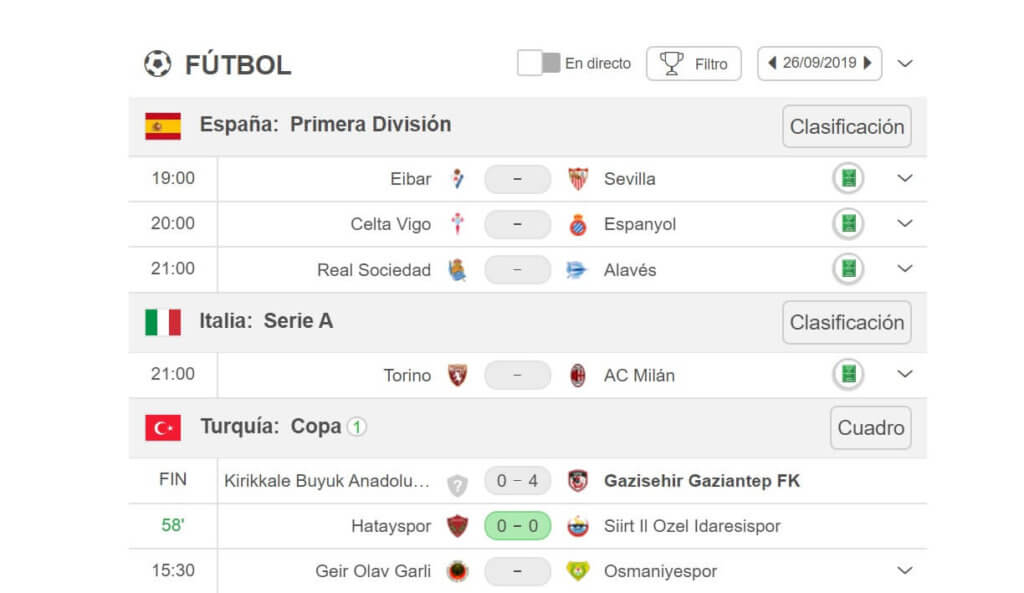Open the Cuadro button for Turquía Copa
The width and height of the screenshot is (1024, 593).
tap(870, 428)
